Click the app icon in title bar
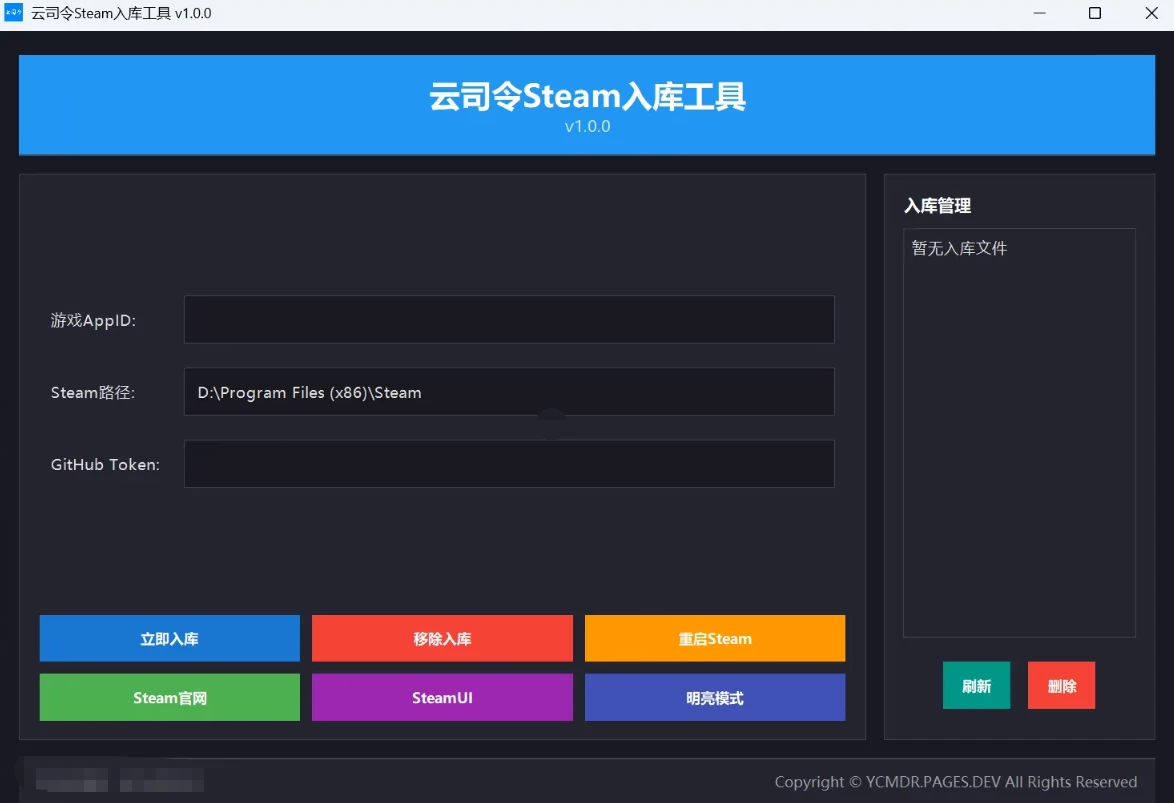 coord(13,13)
